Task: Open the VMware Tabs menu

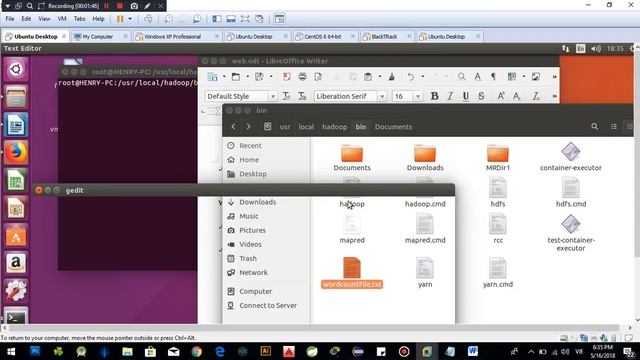Action: [x=79, y=19]
